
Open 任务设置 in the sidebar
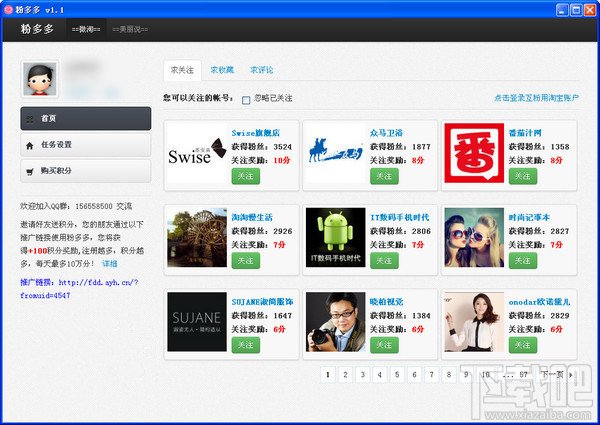pos(86,145)
